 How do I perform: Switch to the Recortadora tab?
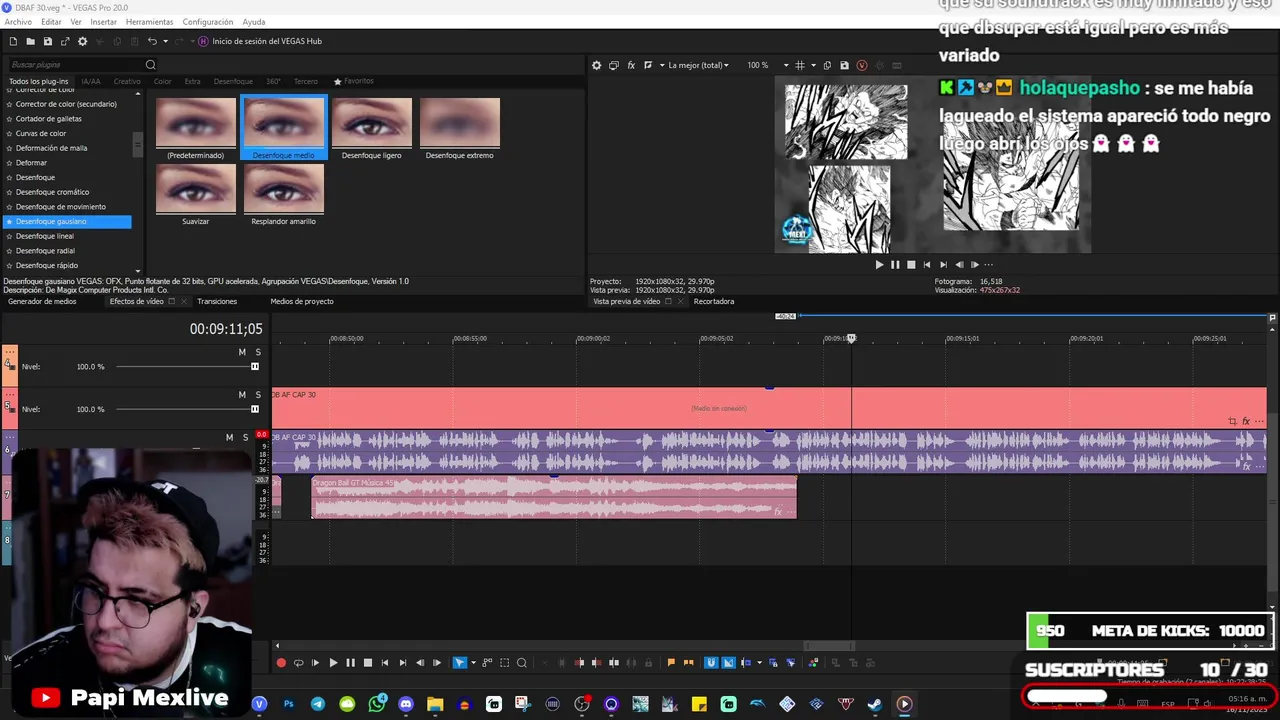(x=714, y=301)
